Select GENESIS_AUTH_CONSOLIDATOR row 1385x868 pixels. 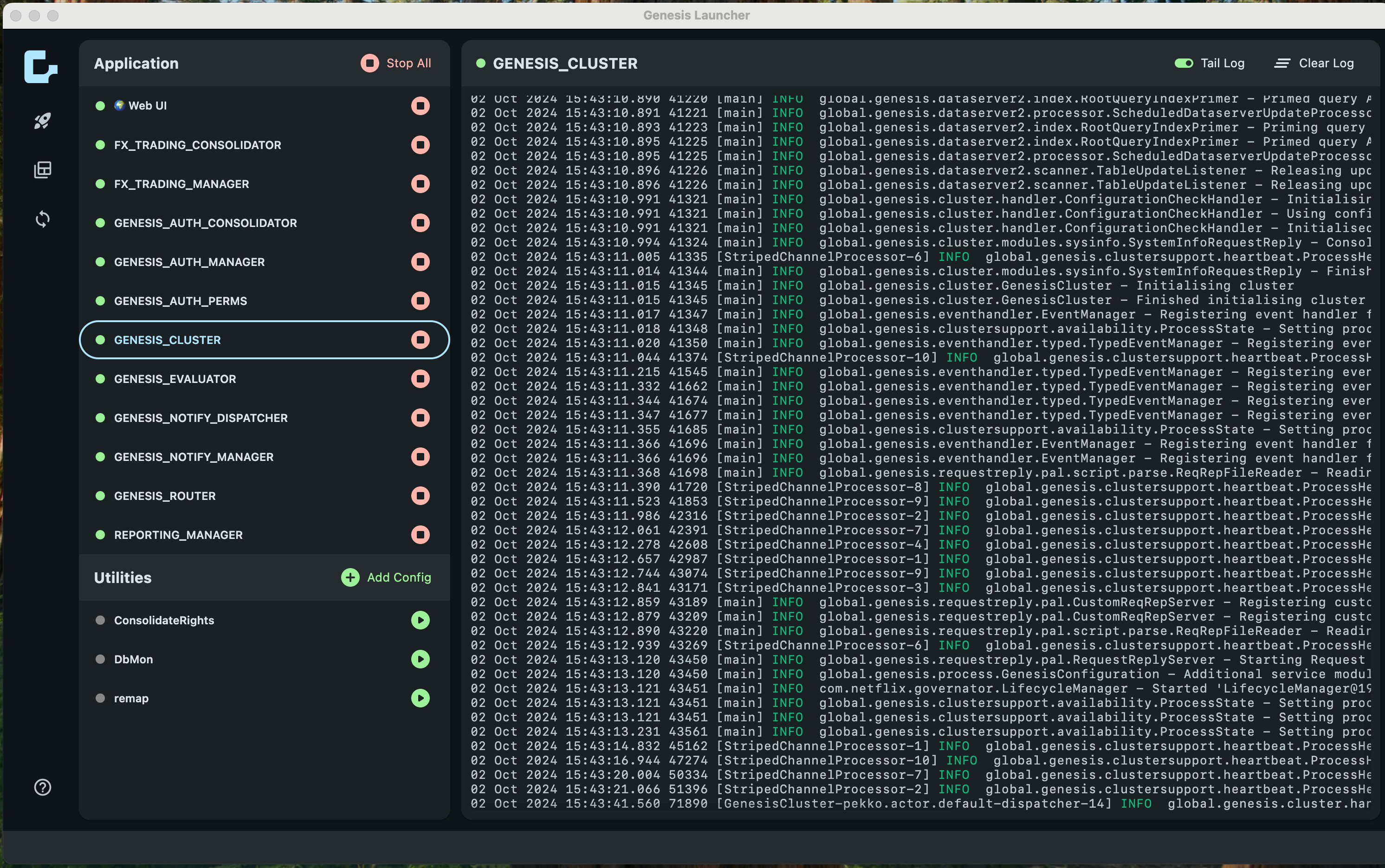pyautogui.click(x=264, y=223)
